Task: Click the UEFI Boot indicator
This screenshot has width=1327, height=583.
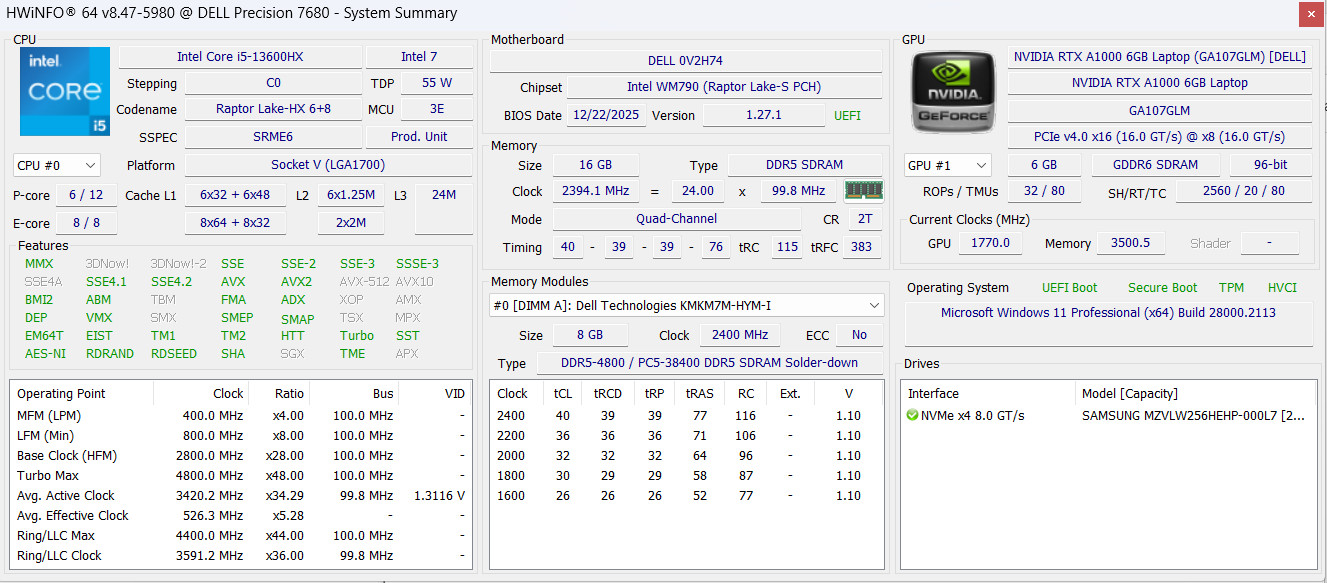Action: click(1069, 288)
